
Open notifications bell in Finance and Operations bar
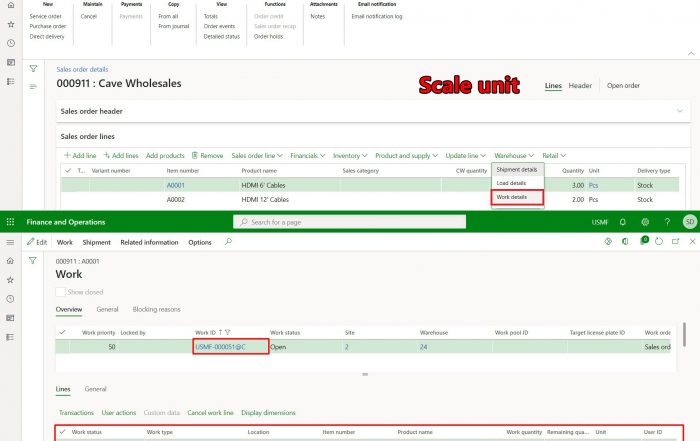tap(623, 222)
